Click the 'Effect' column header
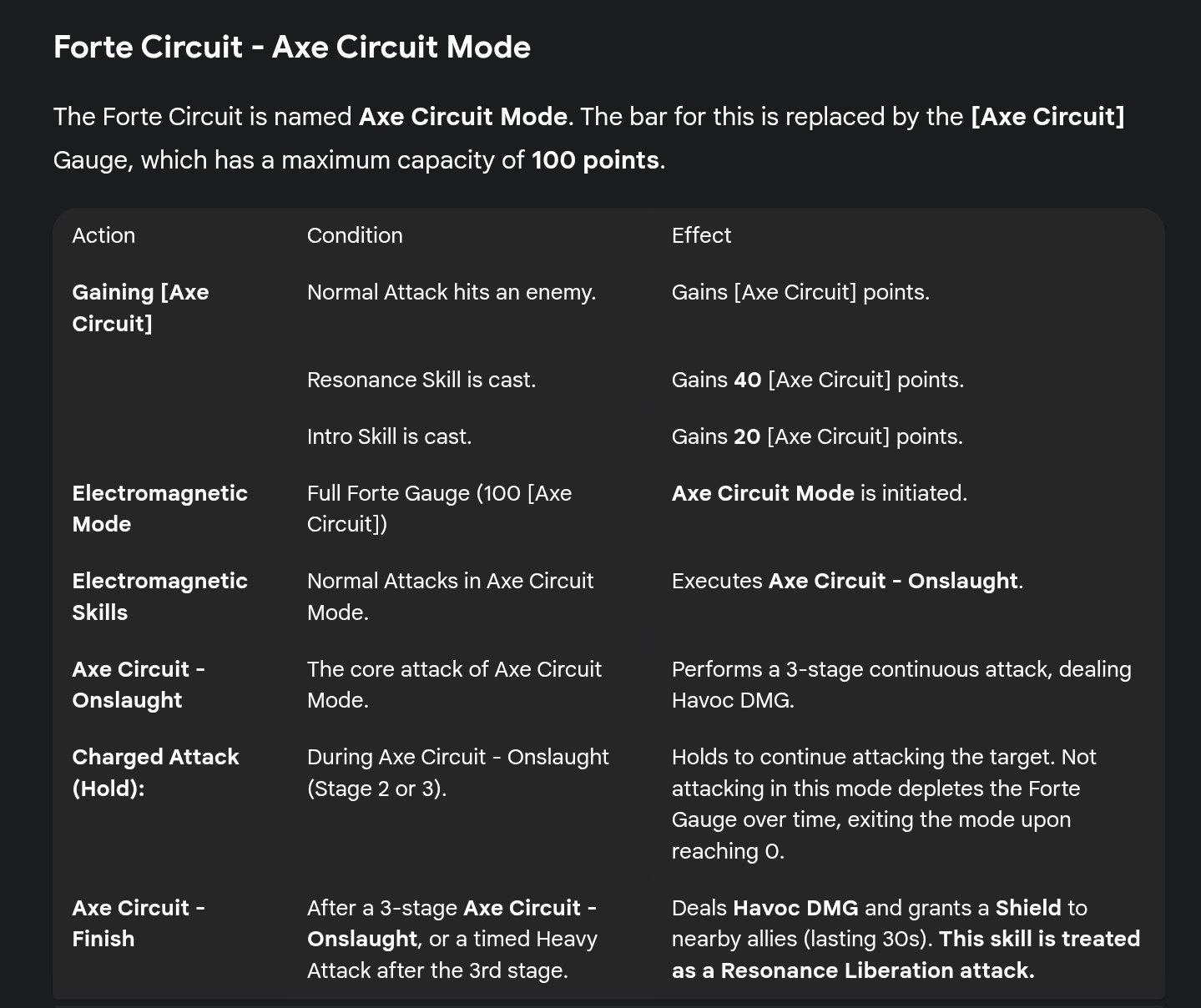The width and height of the screenshot is (1201, 1008). point(701,235)
